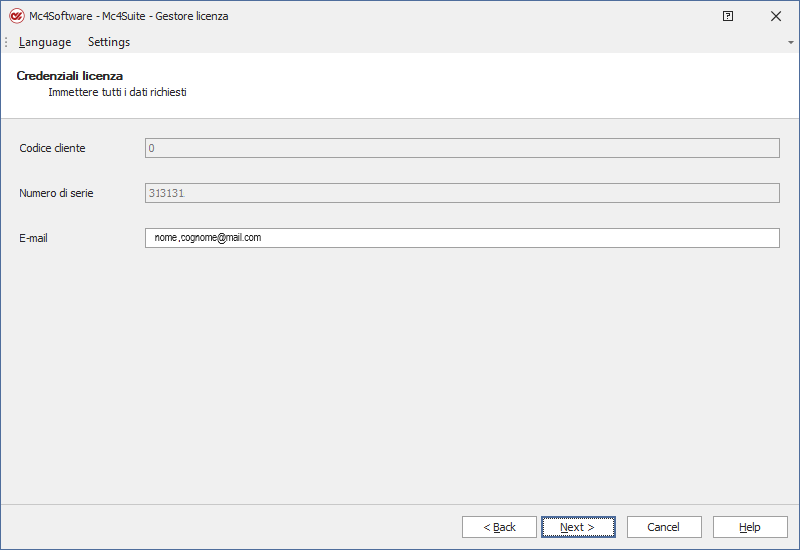The width and height of the screenshot is (800, 550).
Task: Click the window title bar text
Action: [x=128, y=16]
